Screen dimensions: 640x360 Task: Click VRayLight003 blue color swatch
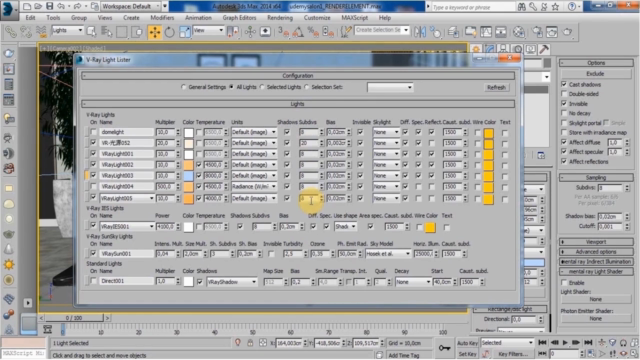click(188, 176)
